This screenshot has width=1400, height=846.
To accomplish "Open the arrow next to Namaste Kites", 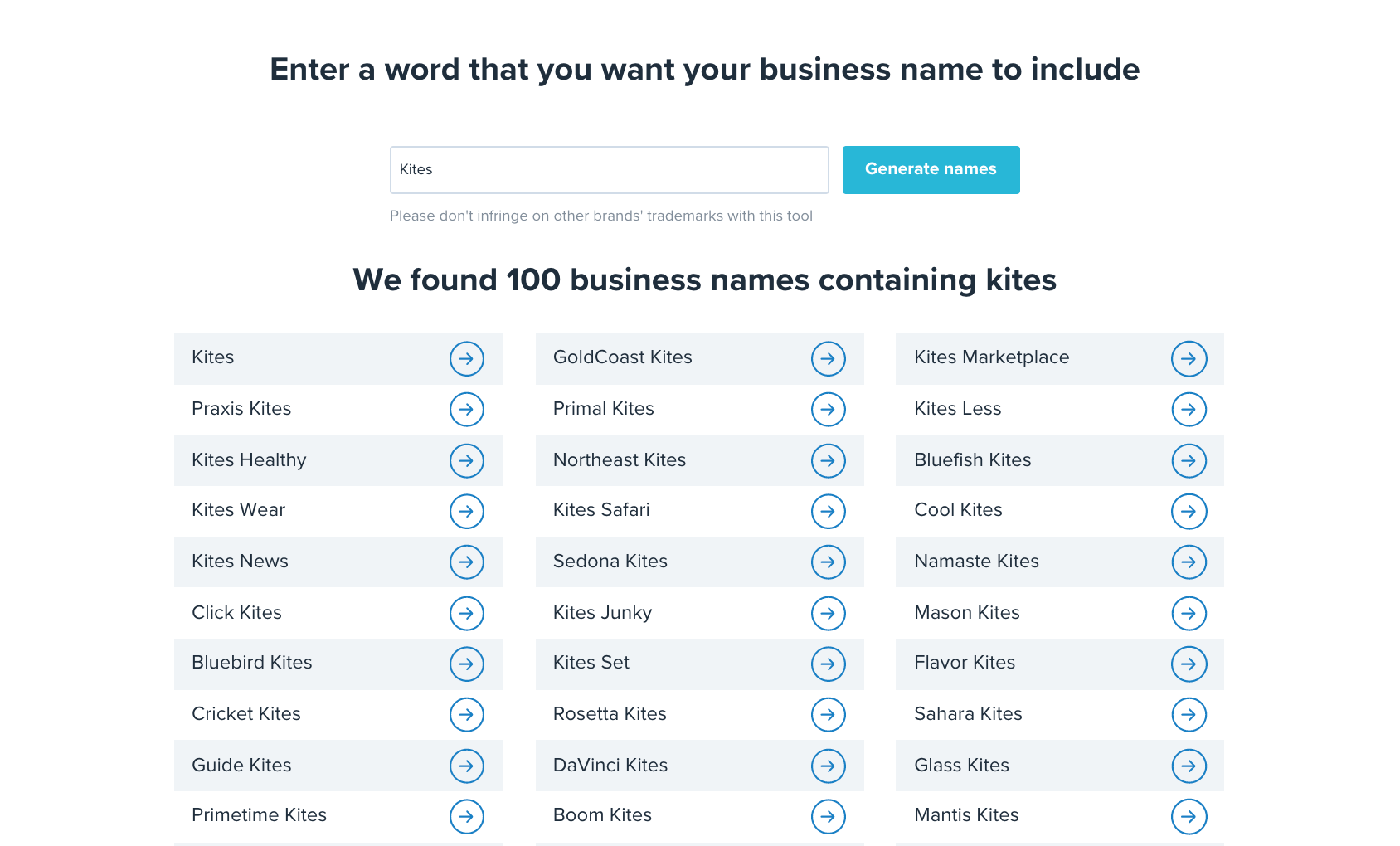I will tap(1189, 562).
